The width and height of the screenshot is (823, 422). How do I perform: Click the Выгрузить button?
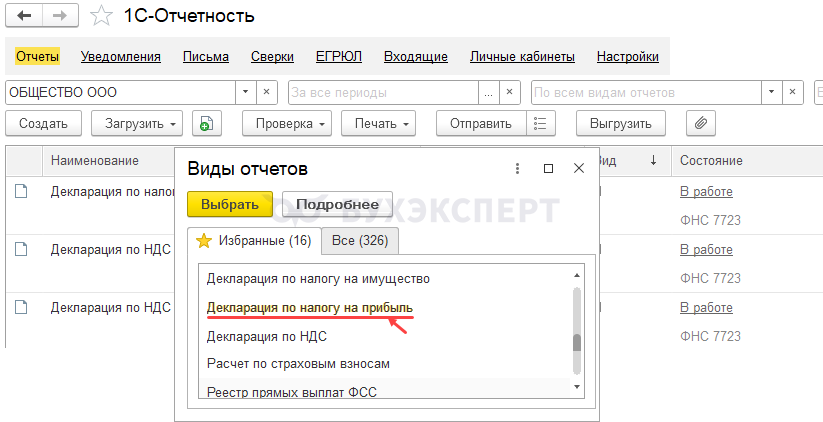621,124
